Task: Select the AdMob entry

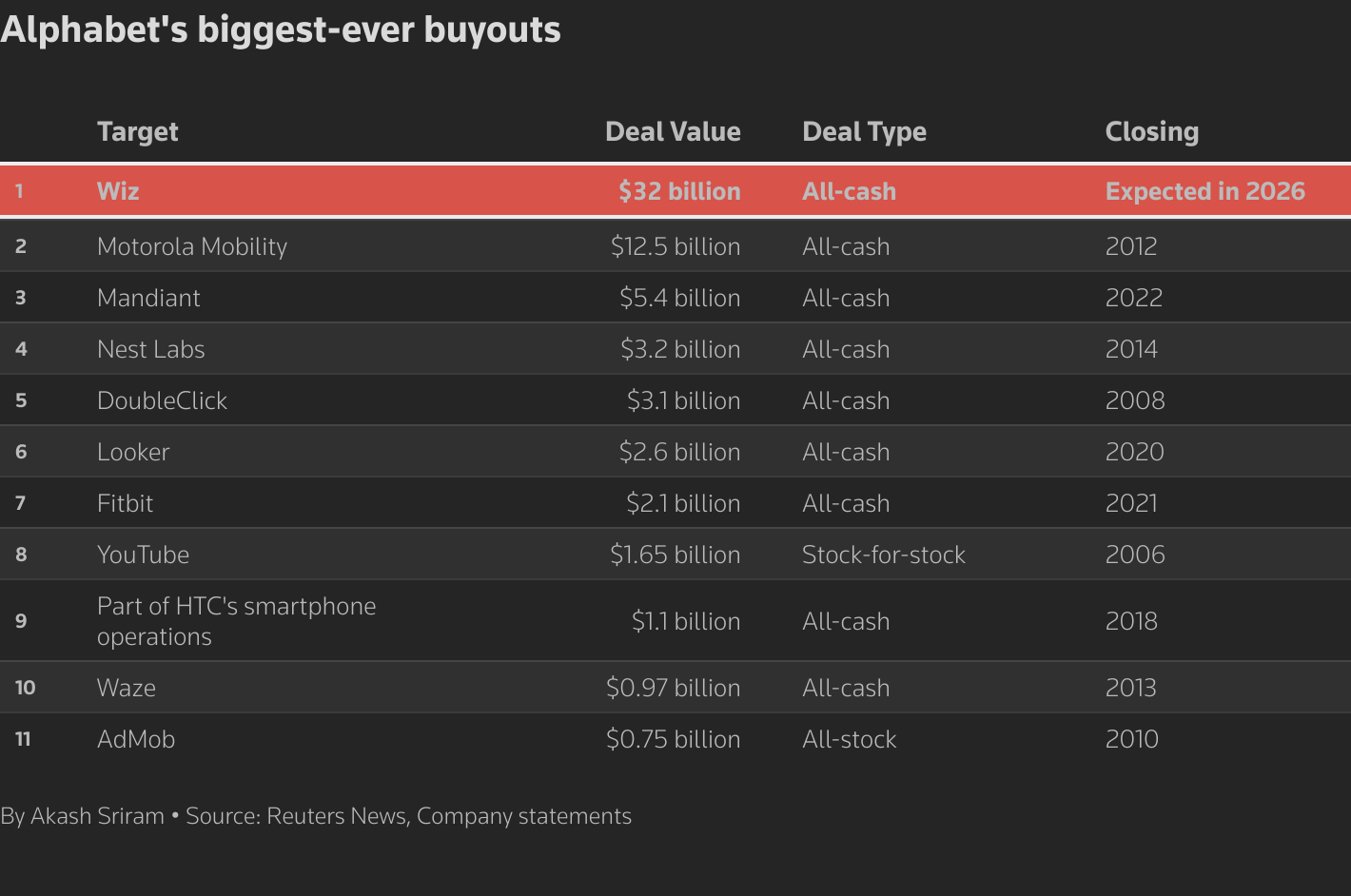Action: [136, 739]
